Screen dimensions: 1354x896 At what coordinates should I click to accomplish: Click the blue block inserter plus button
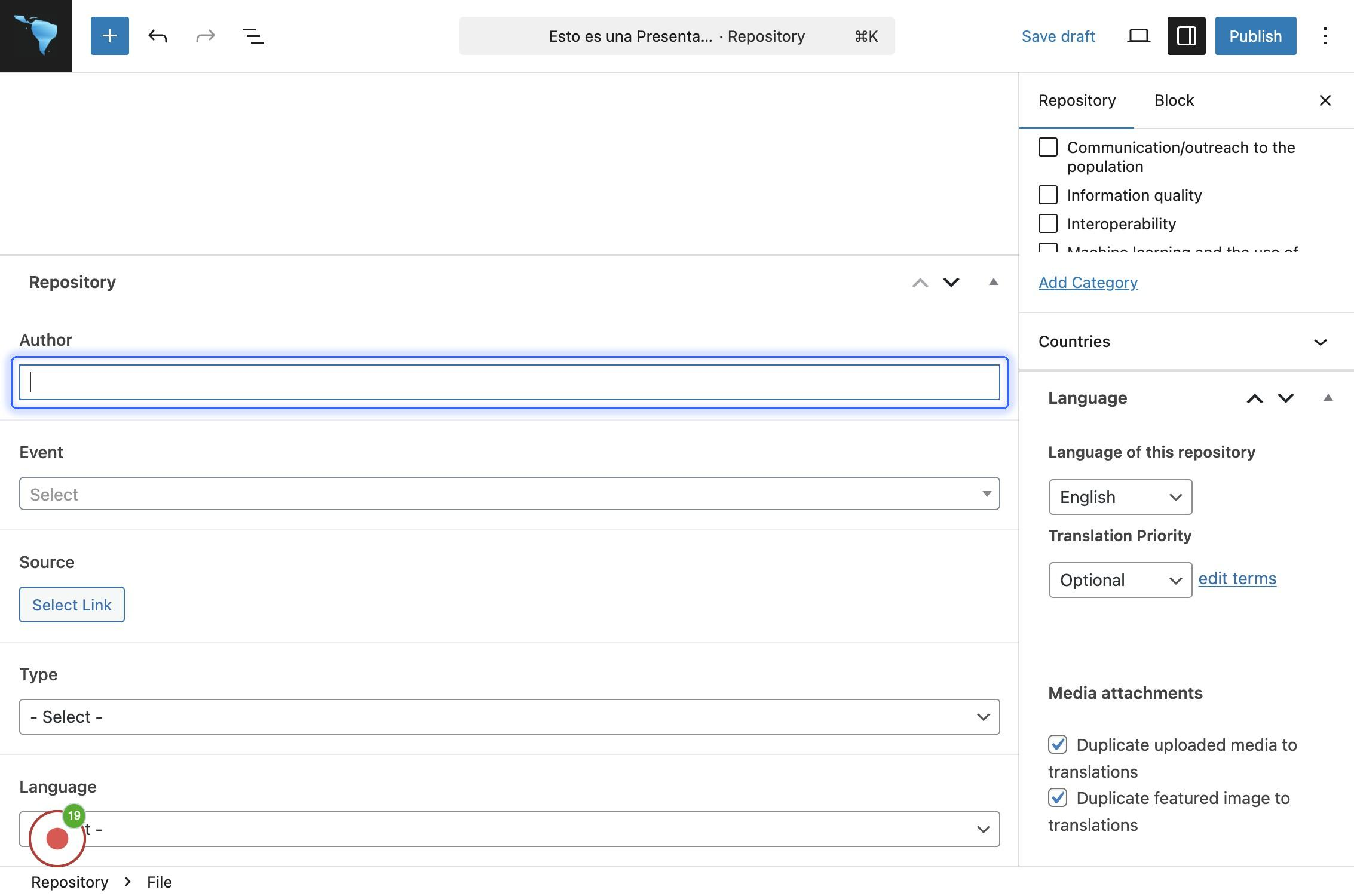109,36
